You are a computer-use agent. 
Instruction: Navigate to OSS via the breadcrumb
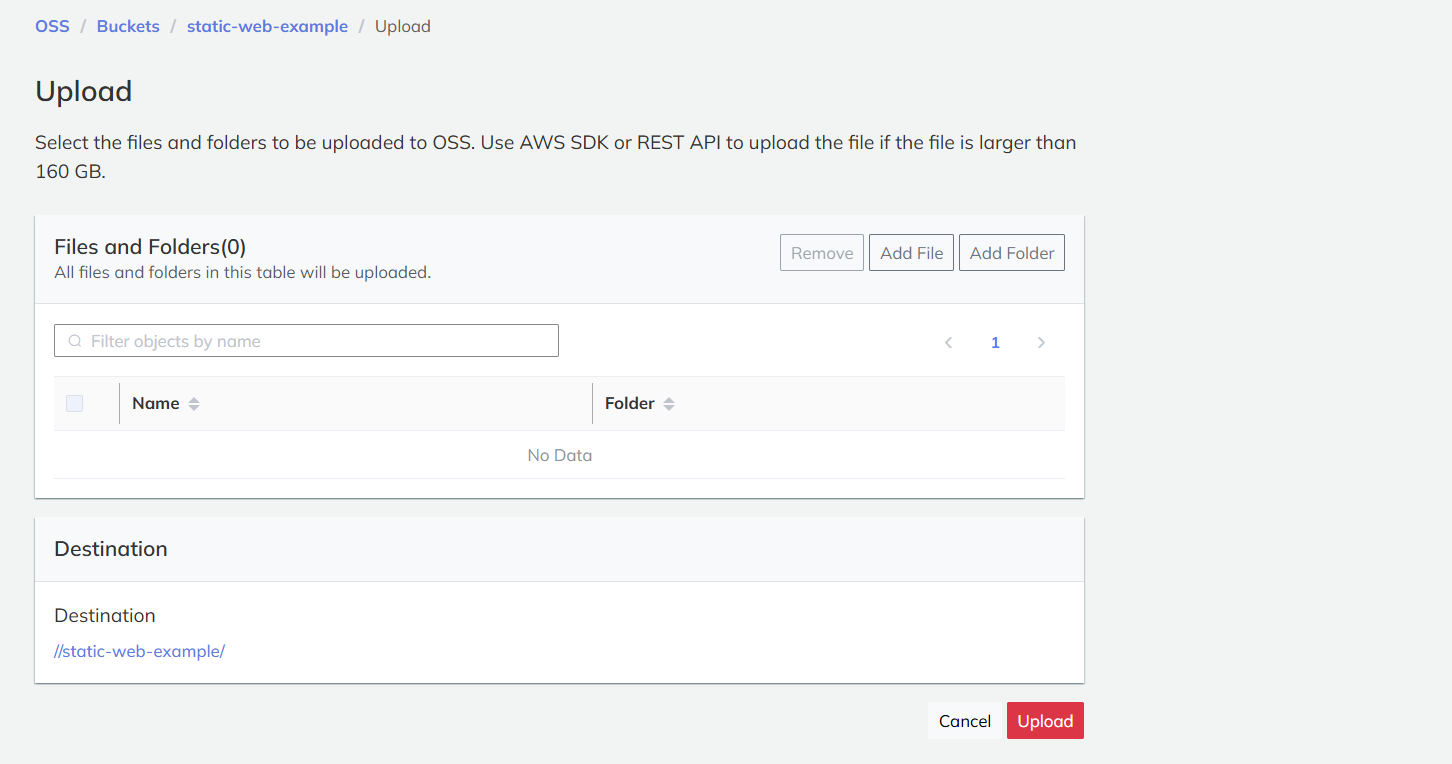(52, 26)
